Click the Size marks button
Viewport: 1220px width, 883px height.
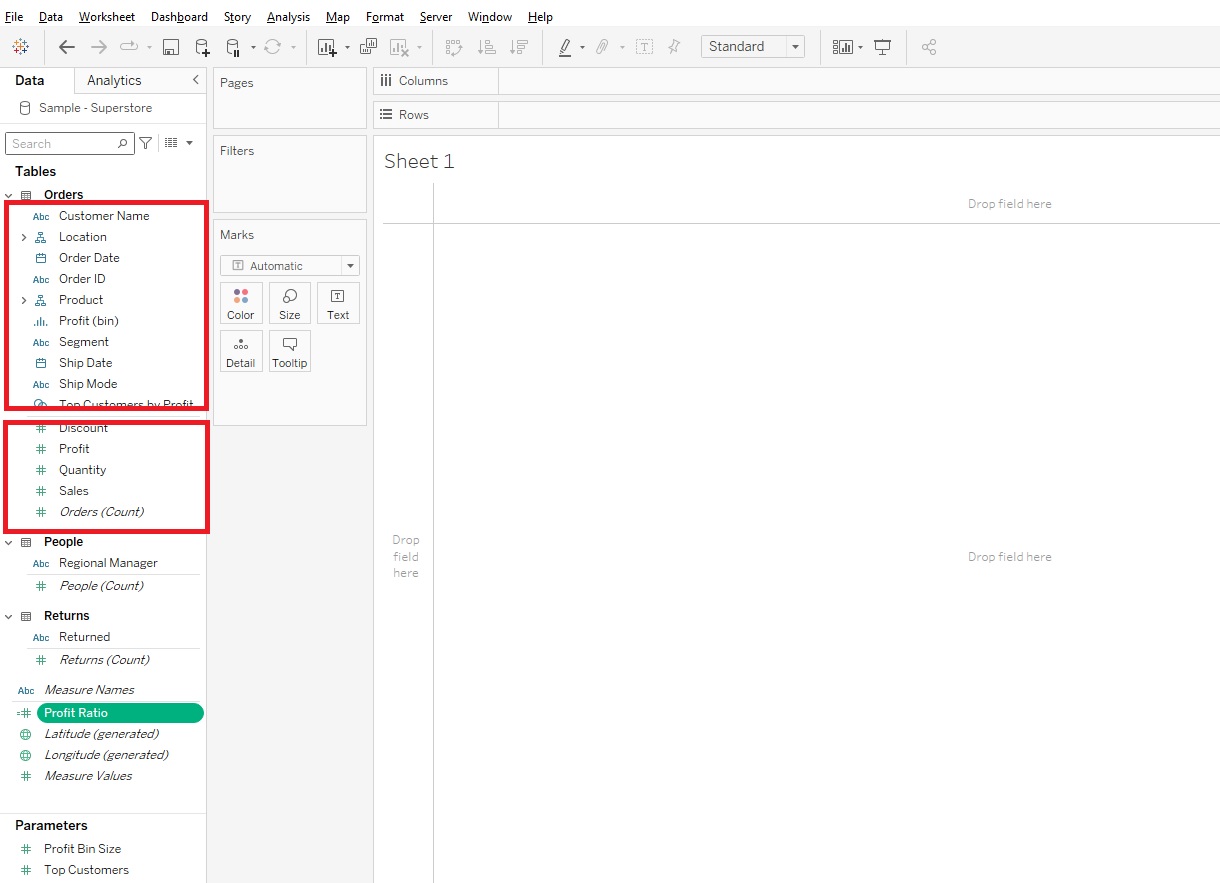point(290,303)
